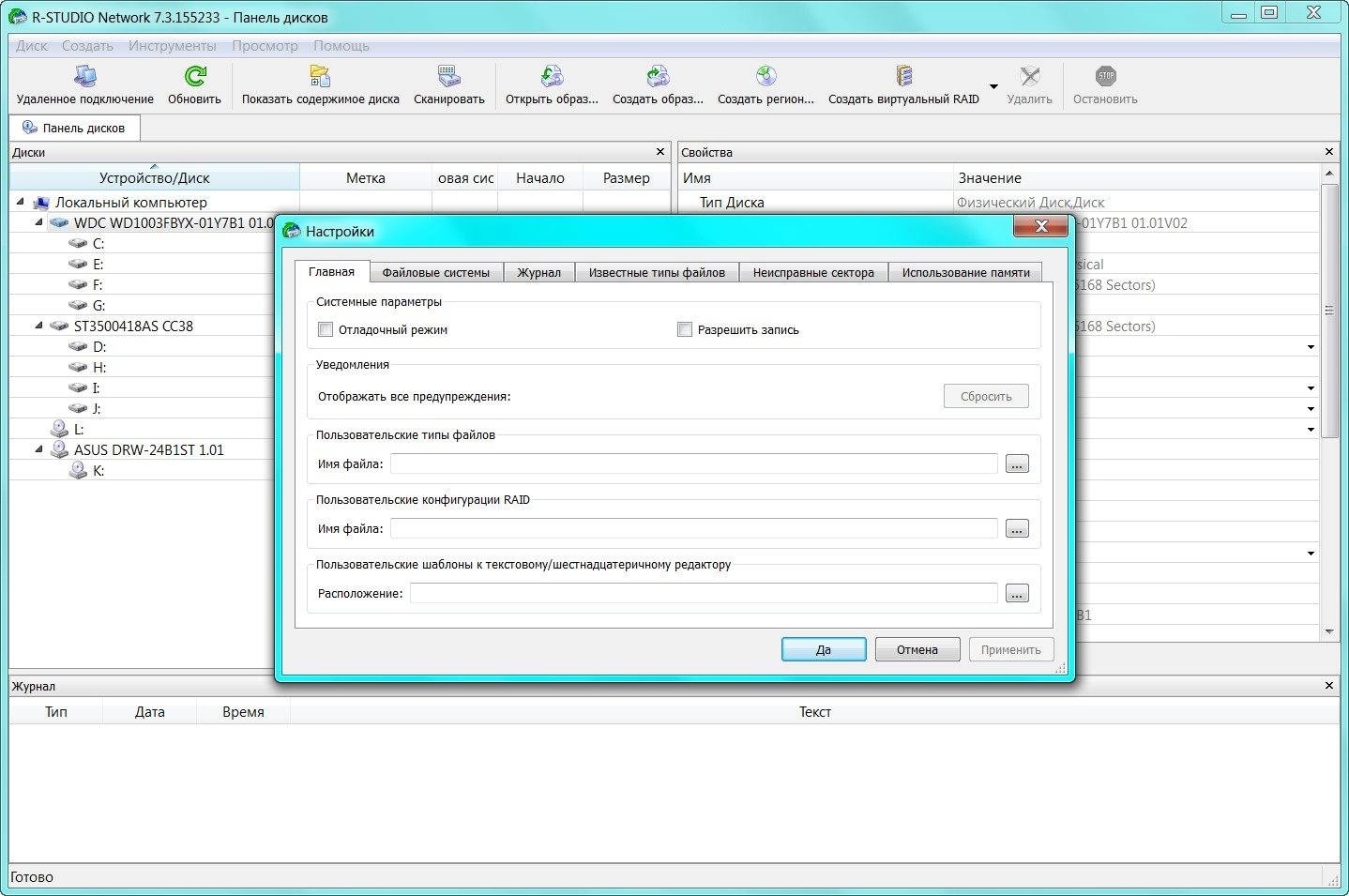Open the Создать menu
The height and width of the screenshot is (896, 1349).
(x=87, y=46)
